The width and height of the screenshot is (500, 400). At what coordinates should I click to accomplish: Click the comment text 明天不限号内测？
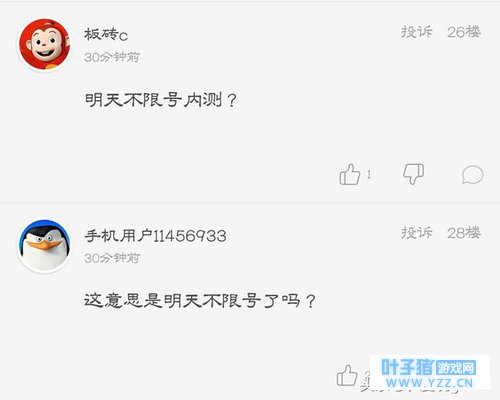[161, 100]
